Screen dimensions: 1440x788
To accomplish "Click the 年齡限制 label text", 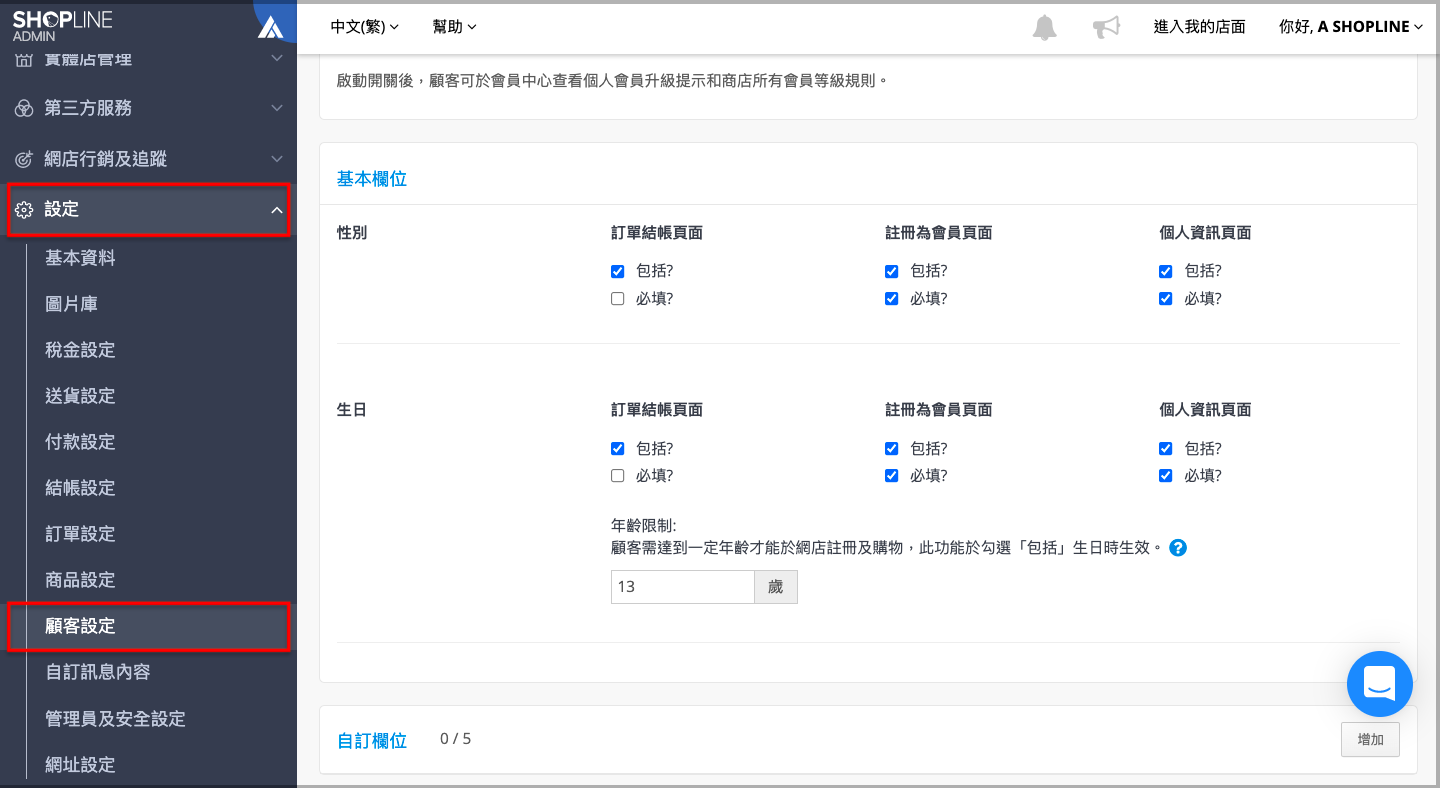I will pos(644,525).
